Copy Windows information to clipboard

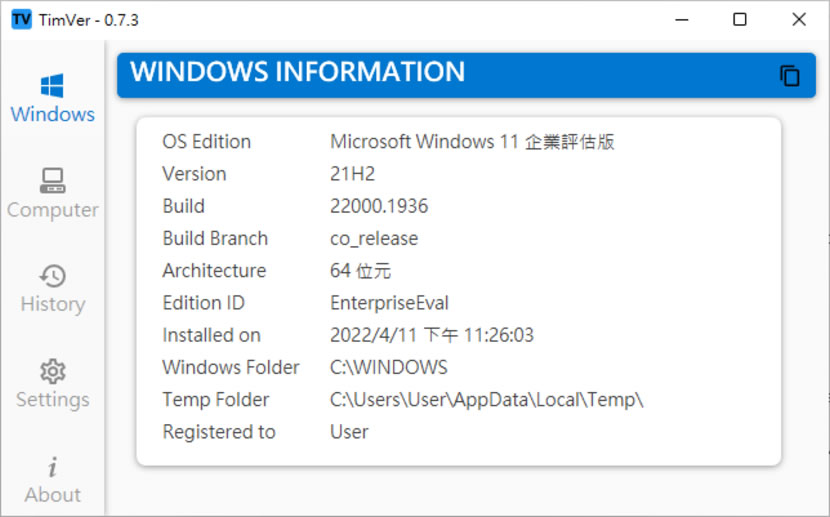click(790, 76)
